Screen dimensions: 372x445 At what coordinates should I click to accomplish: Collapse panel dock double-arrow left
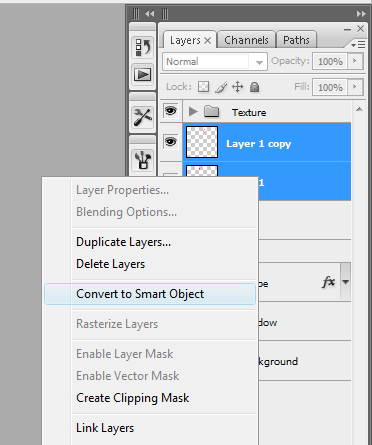(x=150, y=14)
